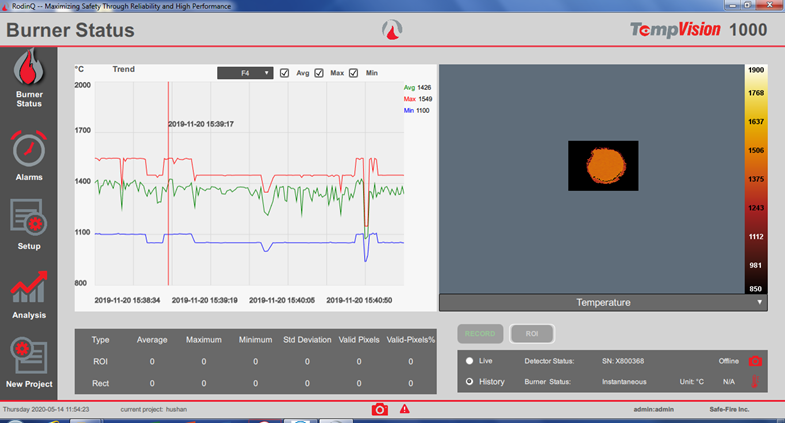Click the 1900 scale value
Screen dimensions: 785x423
pos(756,70)
